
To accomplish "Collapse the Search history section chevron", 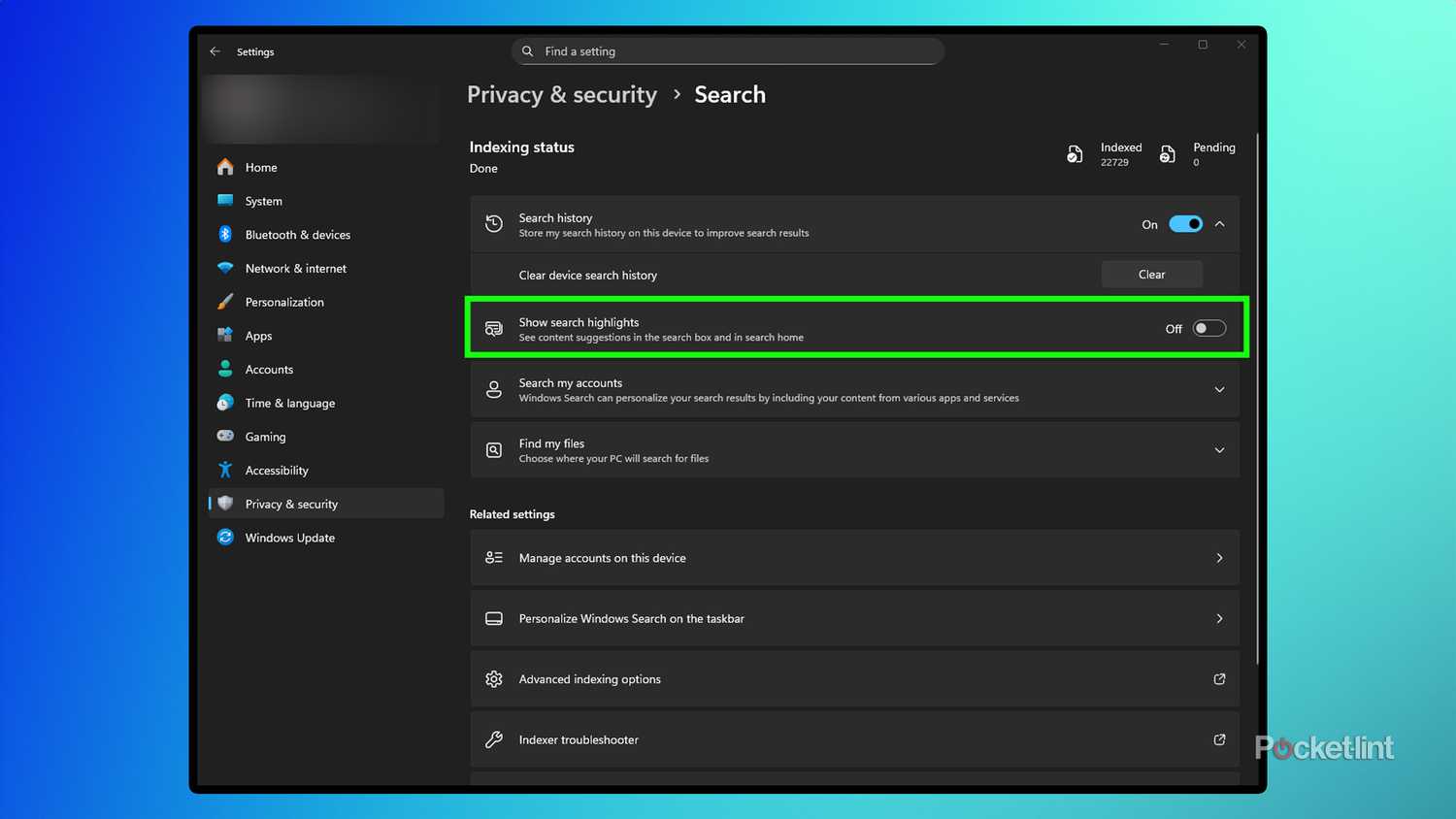I will [x=1220, y=223].
